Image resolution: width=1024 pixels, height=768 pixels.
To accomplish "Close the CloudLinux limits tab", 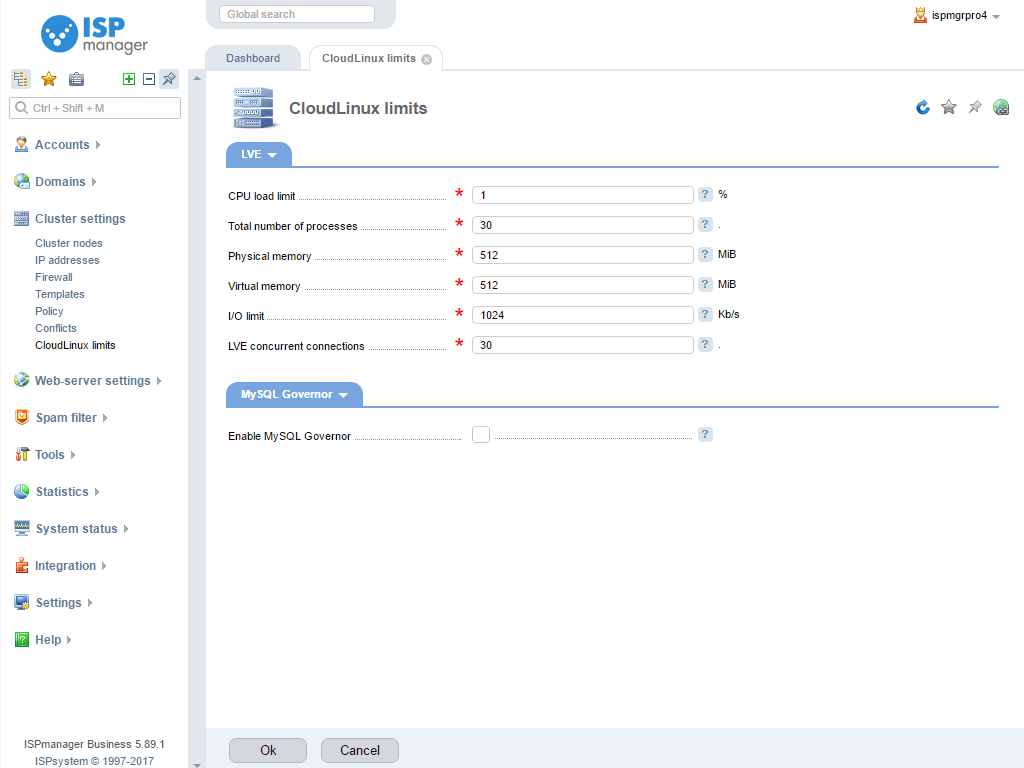I will point(427,59).
